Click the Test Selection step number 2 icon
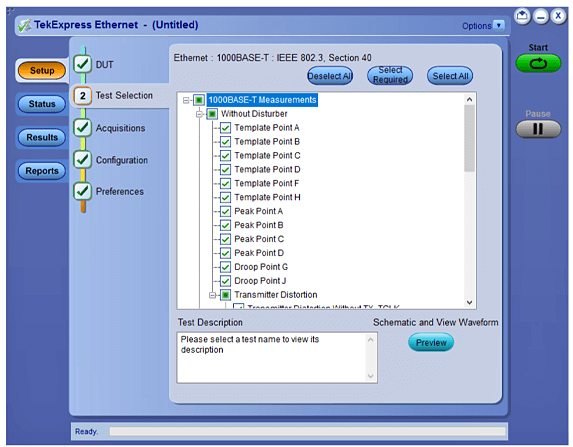 [x=83, y=96]
